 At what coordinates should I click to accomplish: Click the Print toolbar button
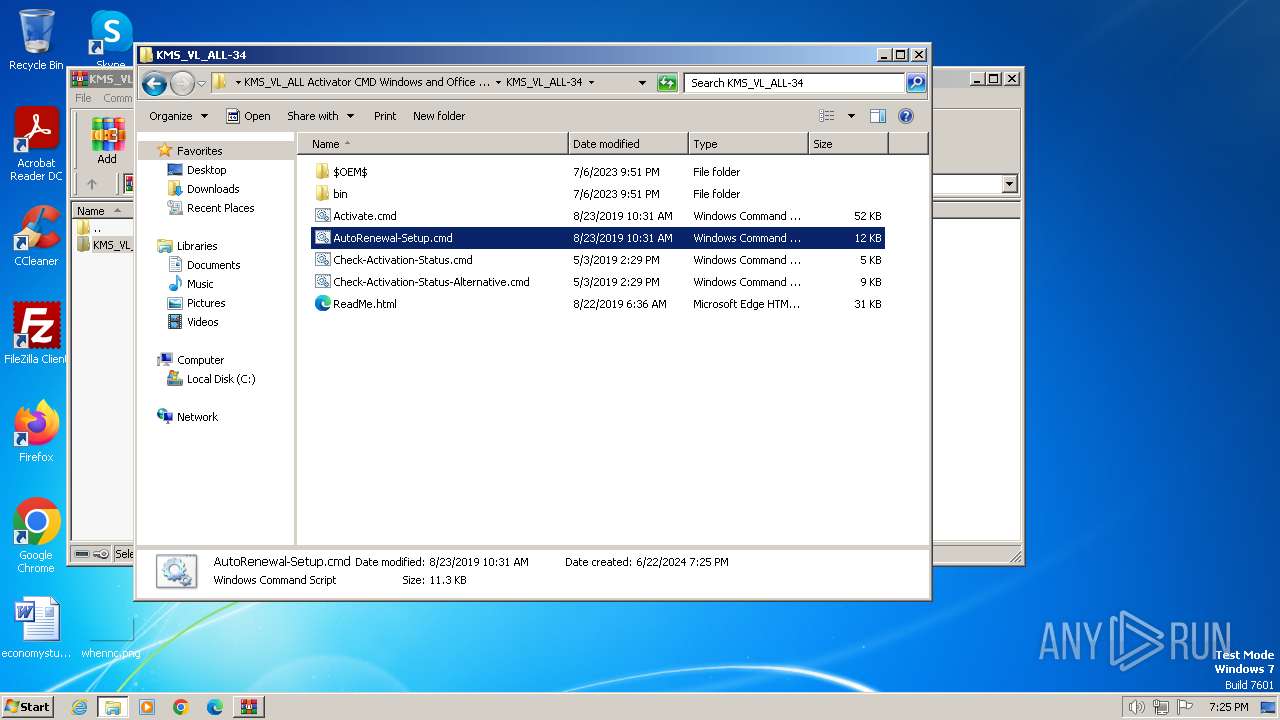385,116
